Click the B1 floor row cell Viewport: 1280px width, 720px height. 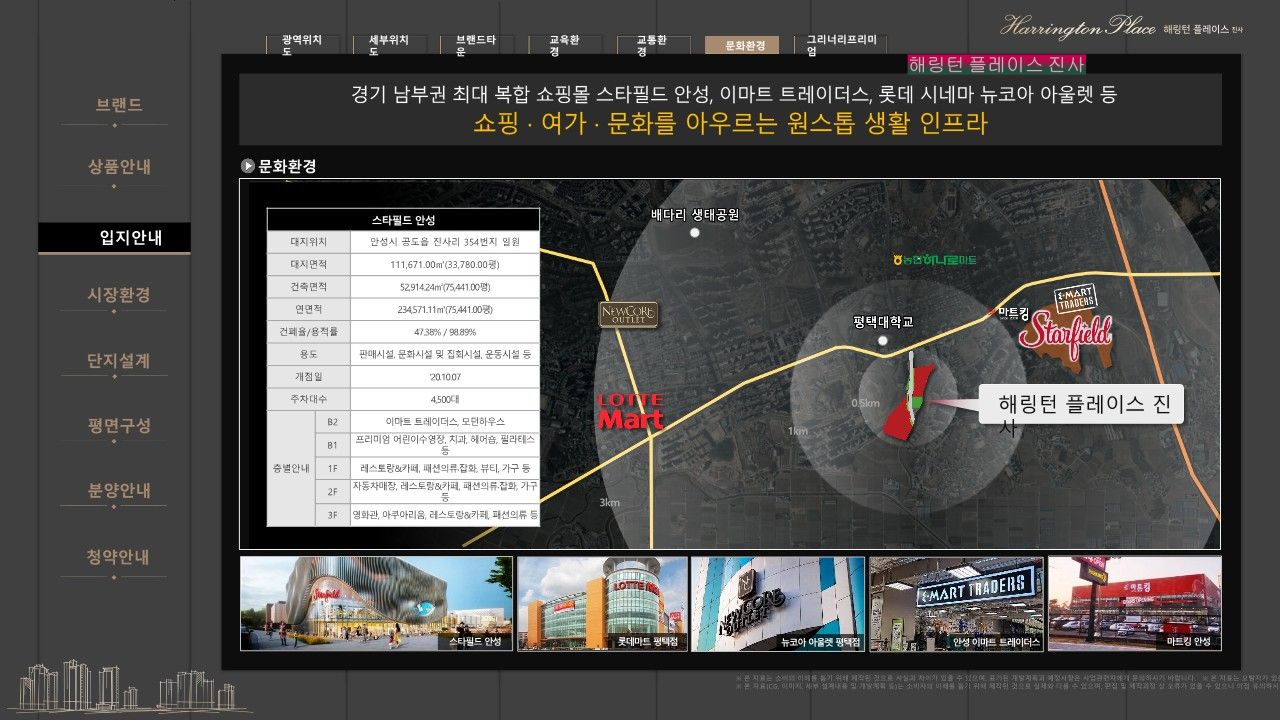(x=332, y=445)
